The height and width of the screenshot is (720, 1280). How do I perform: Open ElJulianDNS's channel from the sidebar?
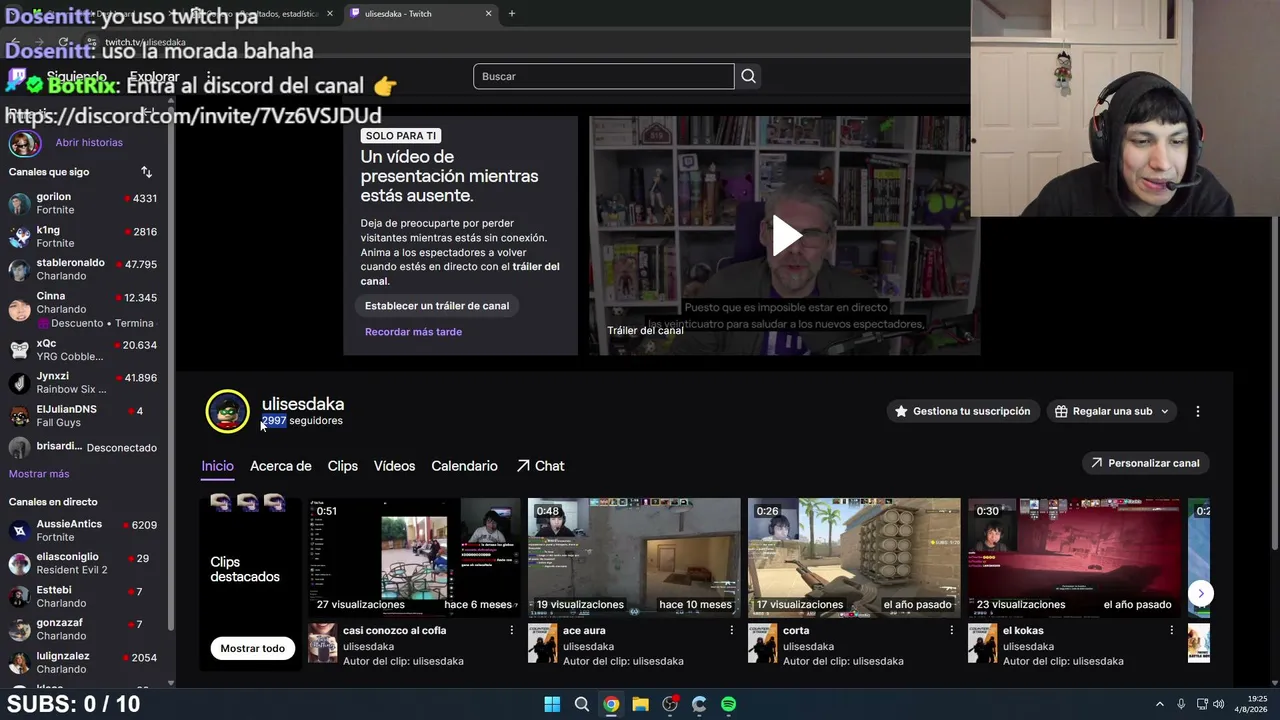point(84,416)
